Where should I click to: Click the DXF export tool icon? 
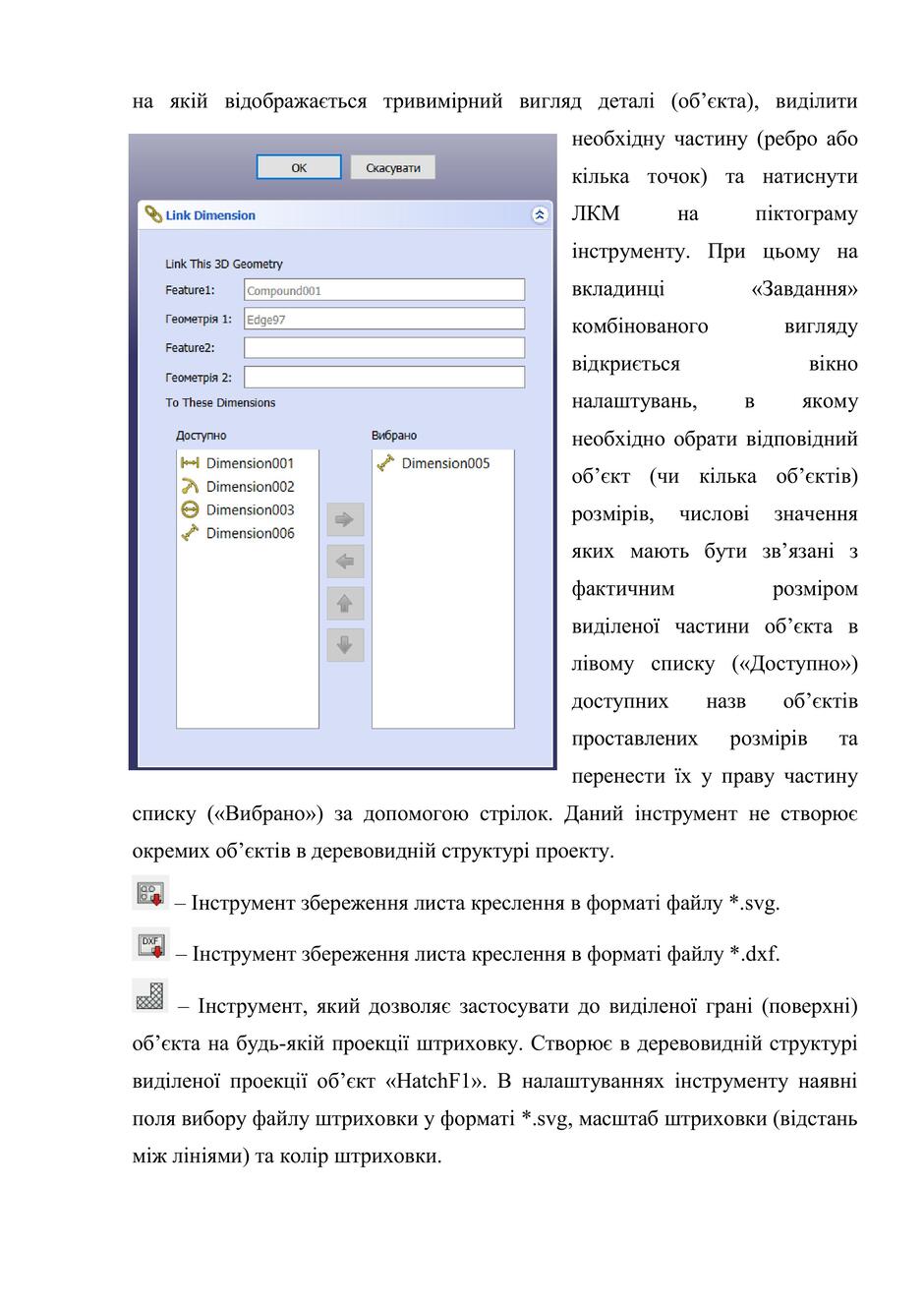(150, 944)
